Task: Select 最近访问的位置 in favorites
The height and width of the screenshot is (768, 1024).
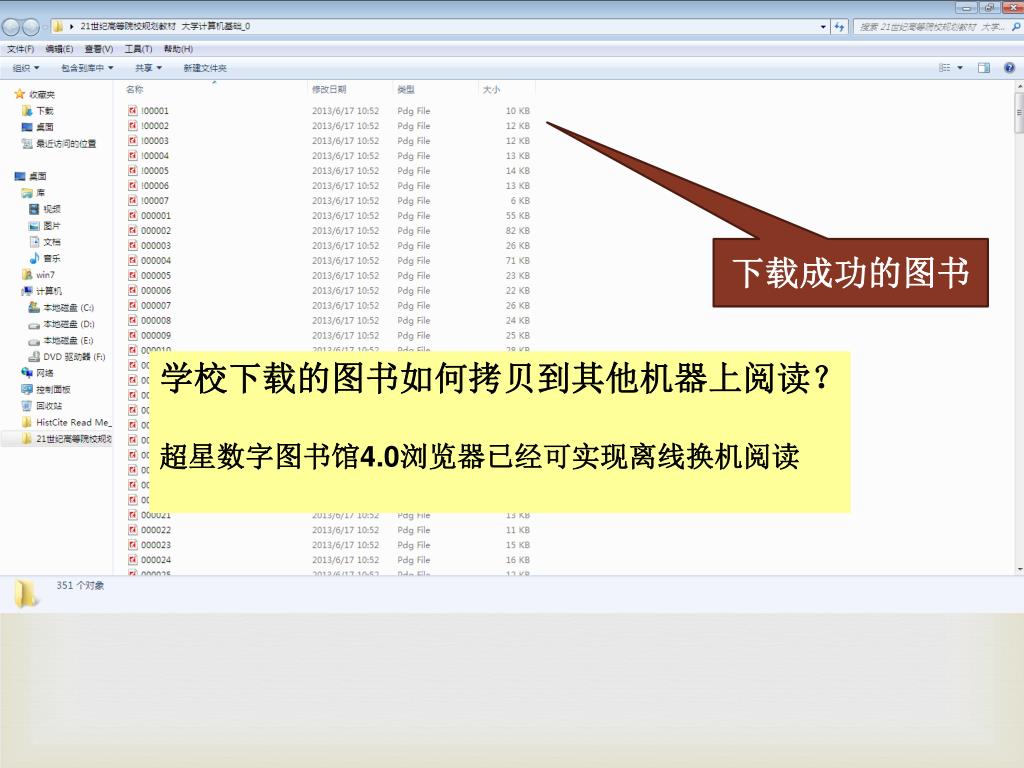Action: (58, 144)
